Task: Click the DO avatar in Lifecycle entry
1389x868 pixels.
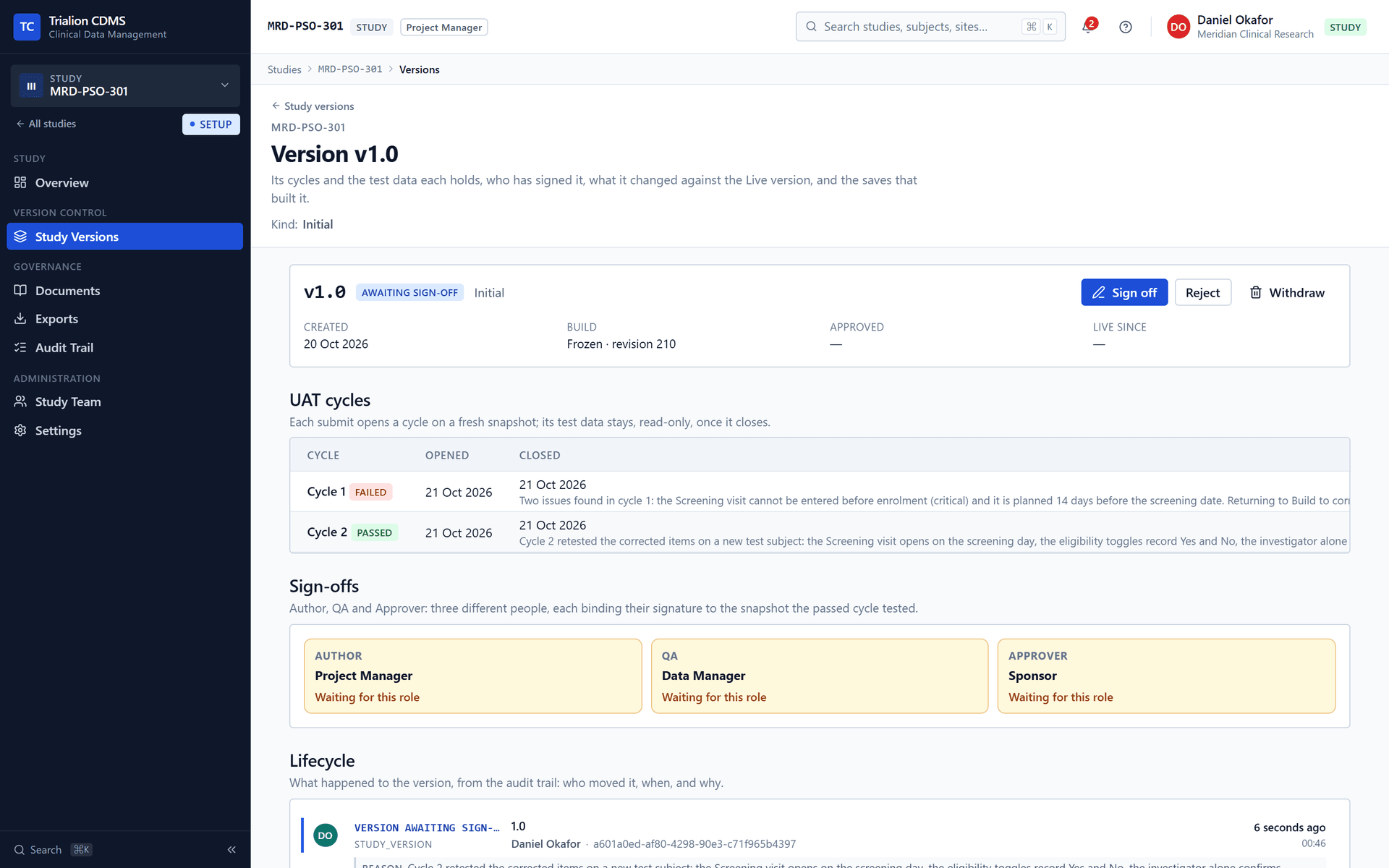Action: click(326, 835)
